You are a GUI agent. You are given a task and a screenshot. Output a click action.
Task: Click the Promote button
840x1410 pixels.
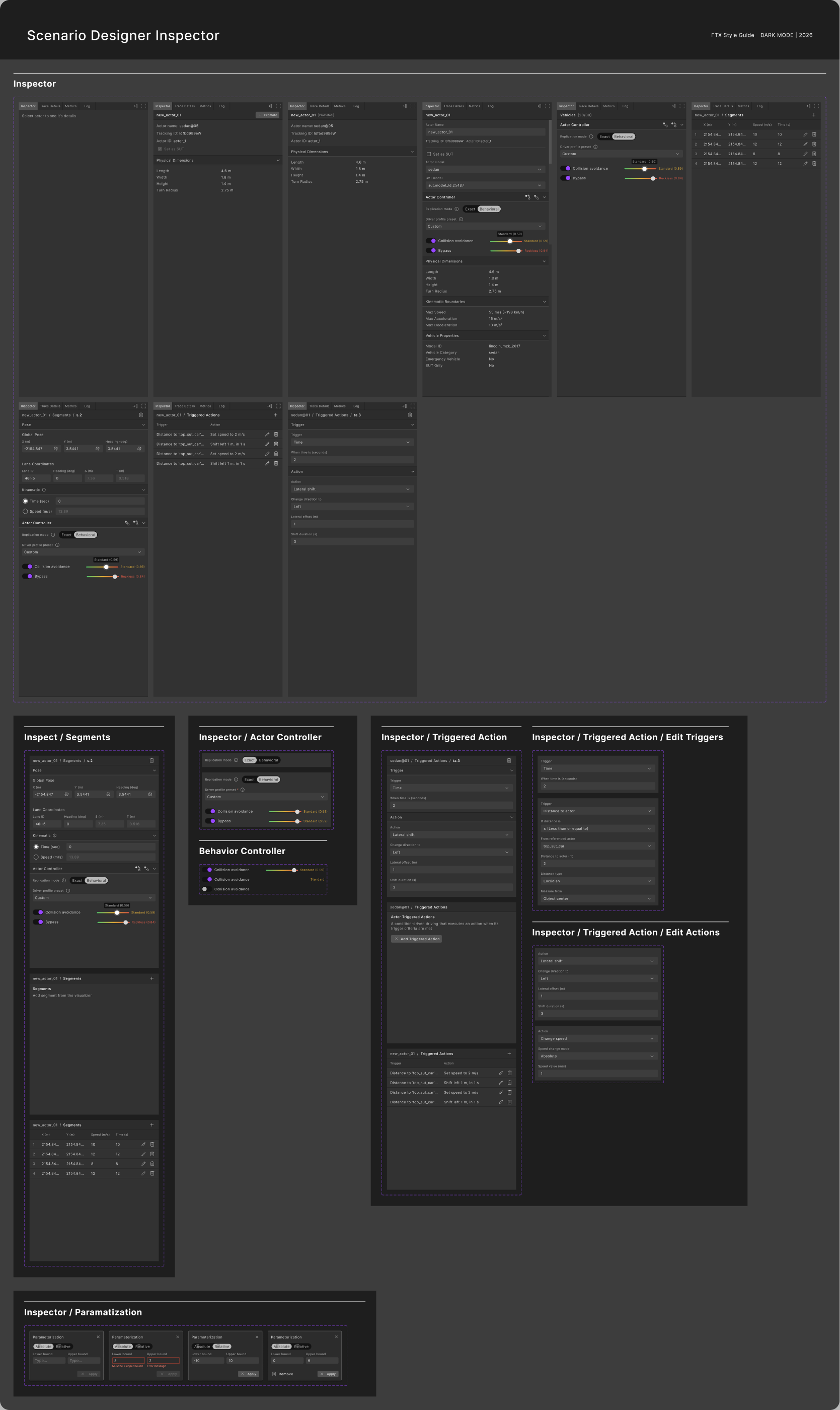click(x=268, y=115)
